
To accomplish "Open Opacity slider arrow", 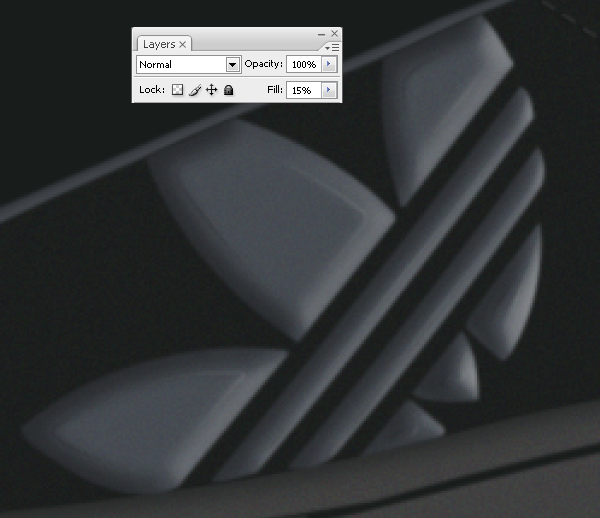I will [329, 64].
